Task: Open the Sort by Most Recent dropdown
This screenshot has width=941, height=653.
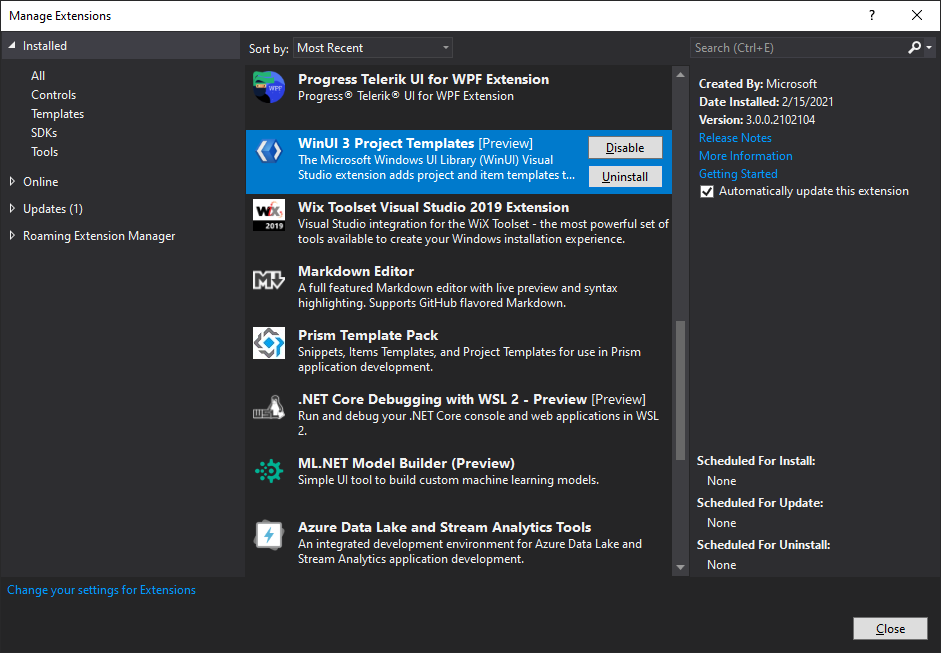Action: point(373,48)
